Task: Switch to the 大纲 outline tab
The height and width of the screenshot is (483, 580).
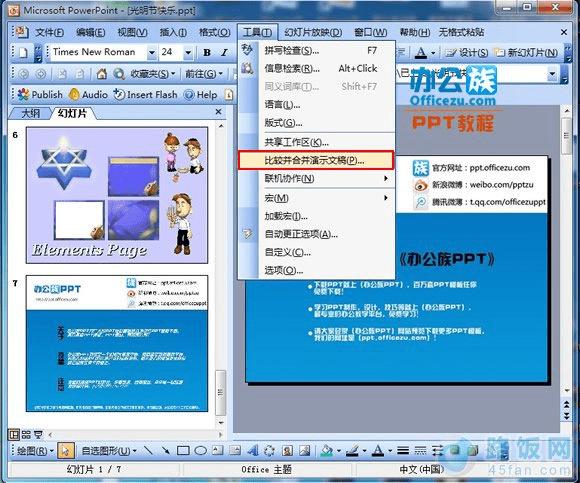Action: 30,113
